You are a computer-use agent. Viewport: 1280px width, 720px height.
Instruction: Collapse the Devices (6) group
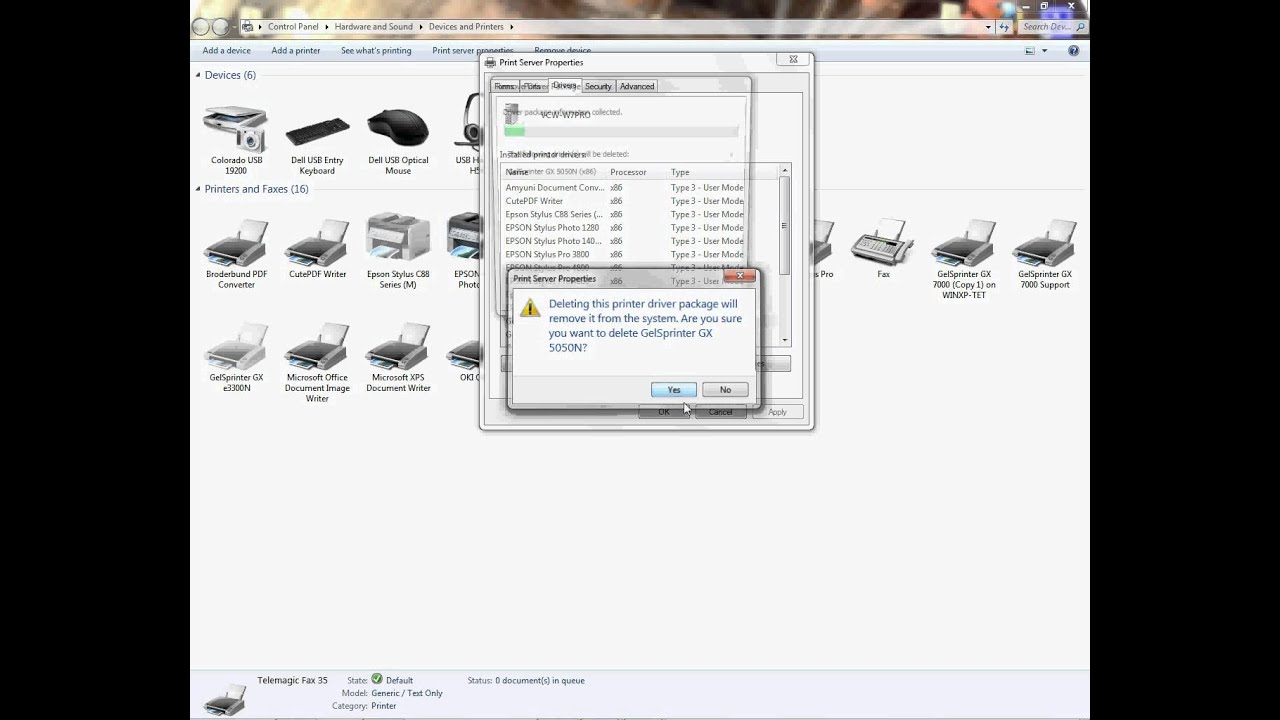pos(199,75)
